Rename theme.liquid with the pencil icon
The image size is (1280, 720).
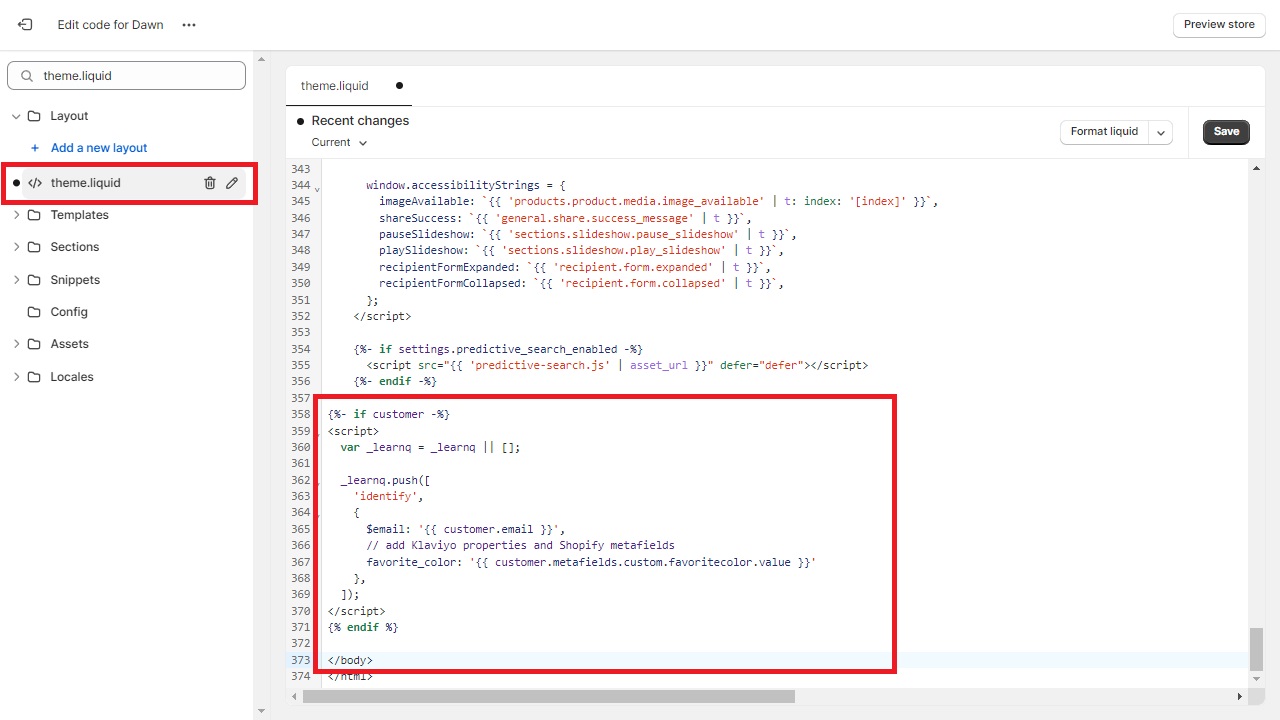tap(232, 183)
